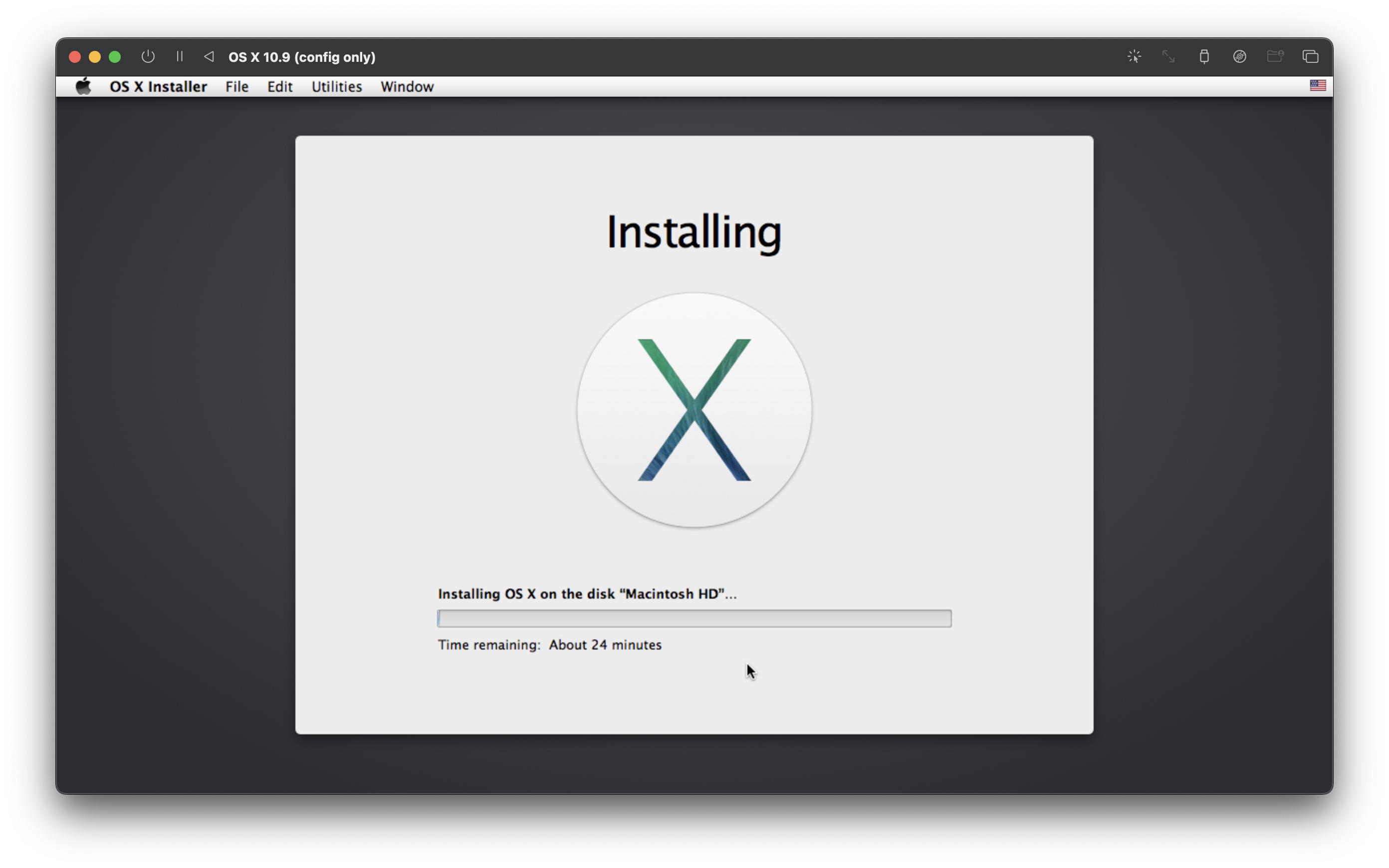Click the resize display arrows icon

pyautogui.click(x=1168, y=56)
